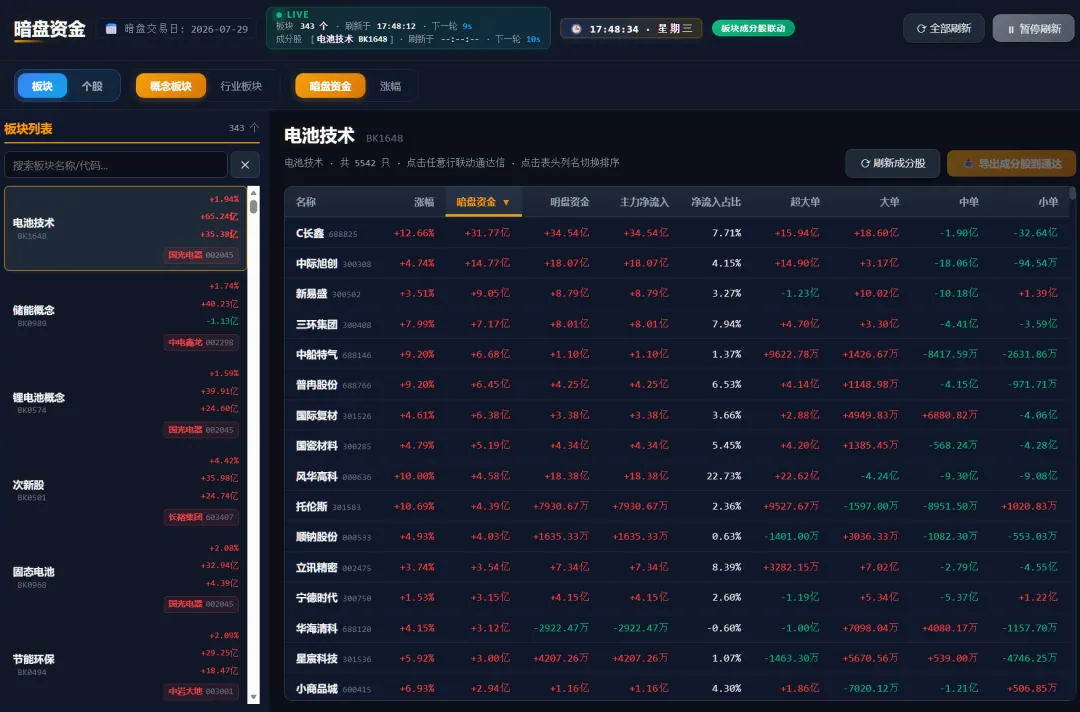Click 中电鑫龙 002298 tag in 储能概念

pyautogui.click(x=201, y=342)
